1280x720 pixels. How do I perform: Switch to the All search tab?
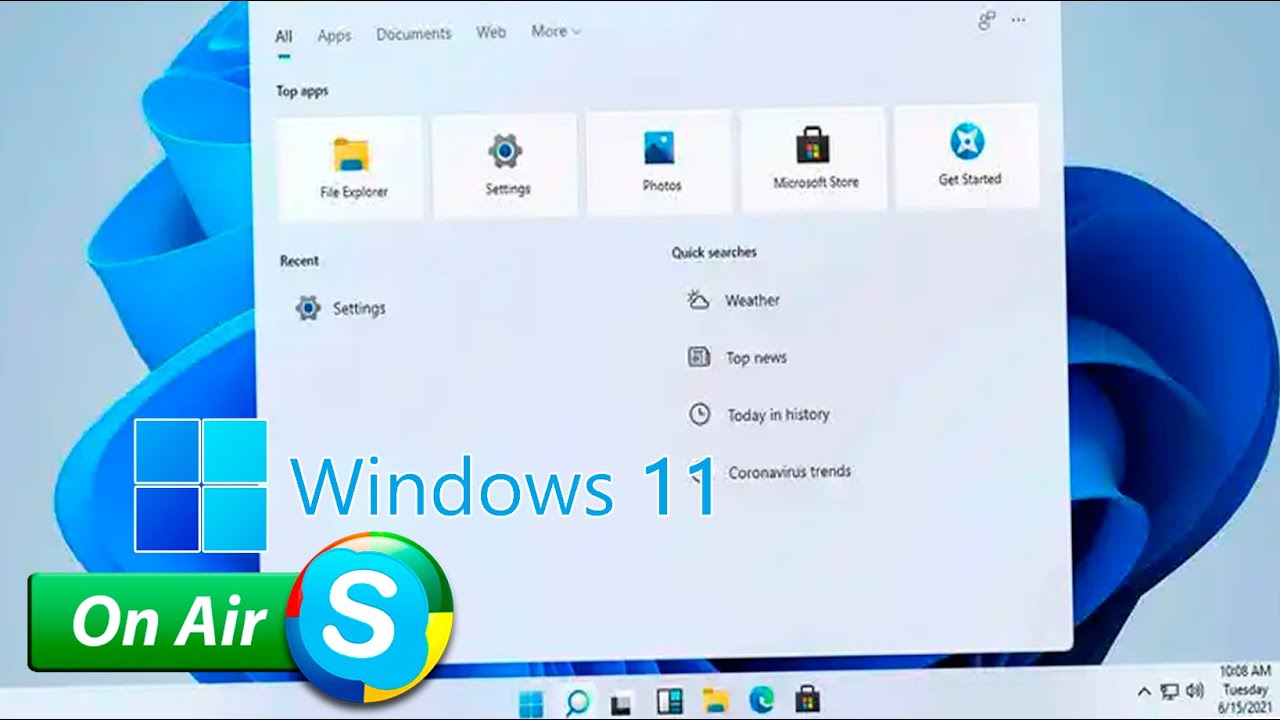284,37
